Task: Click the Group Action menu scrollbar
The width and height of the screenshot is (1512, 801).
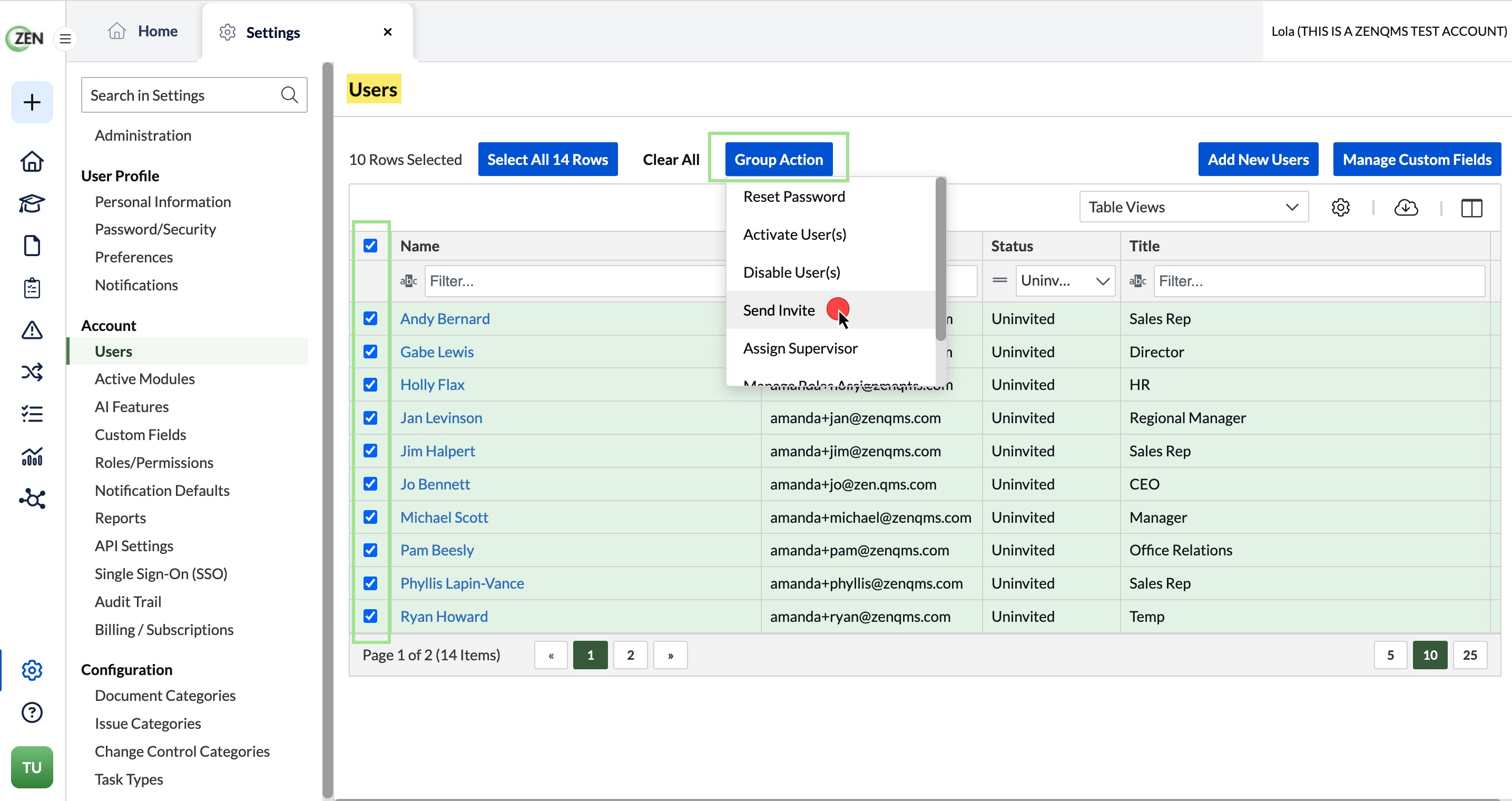Action: click(940, 259)
